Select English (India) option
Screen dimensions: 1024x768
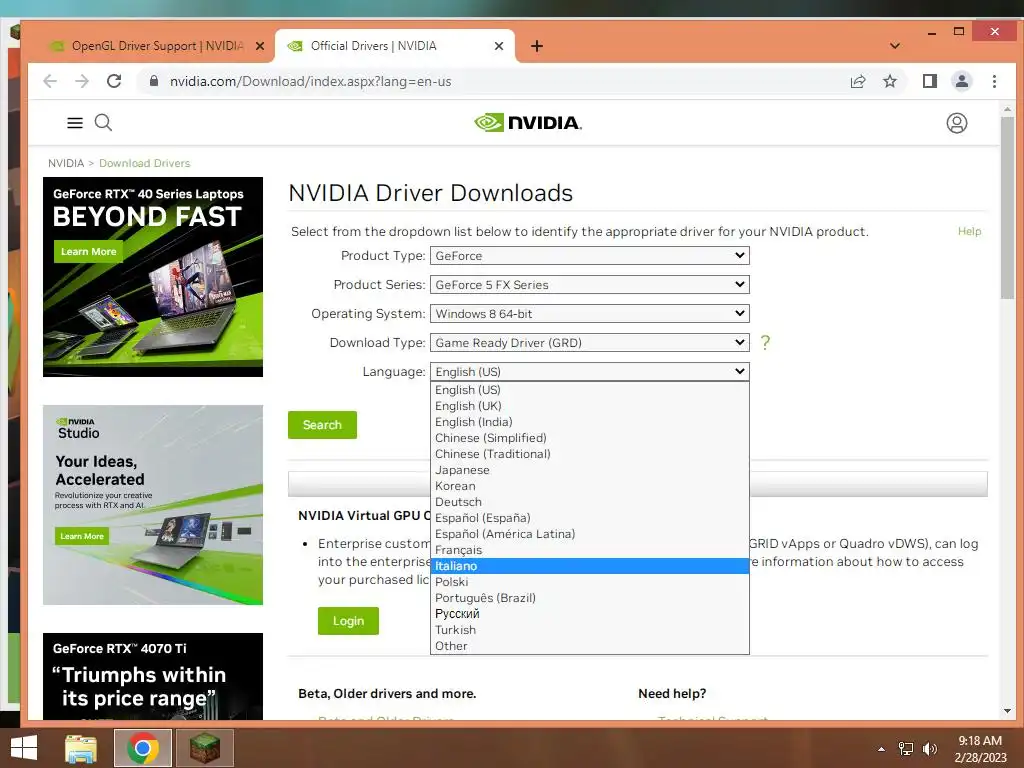(x=589, y=422)
